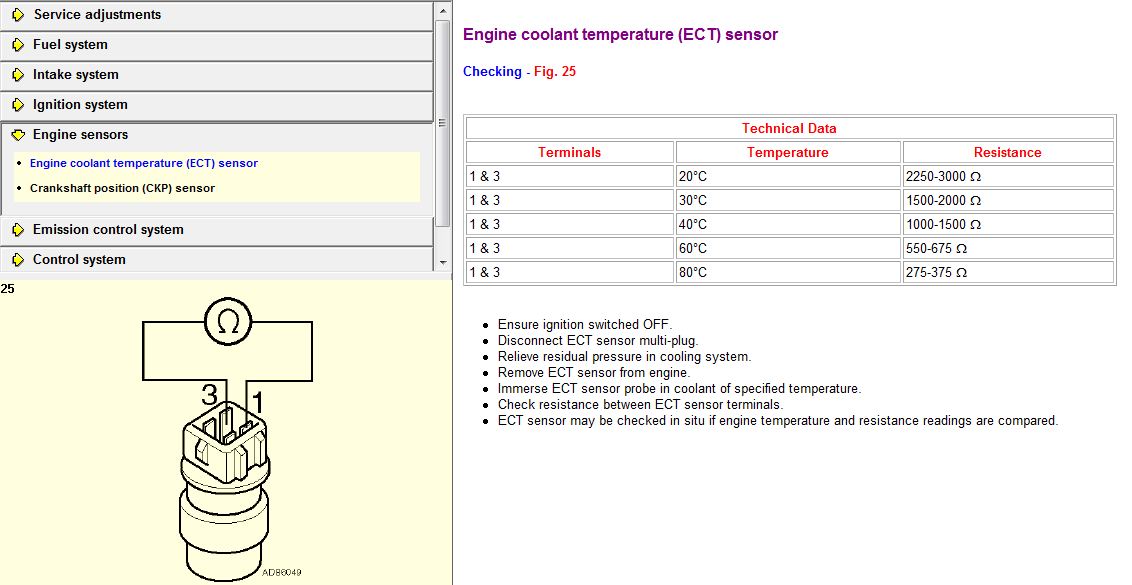Expand the Control system section
The height and width of the screenshot is (585, 1132).
79,260
